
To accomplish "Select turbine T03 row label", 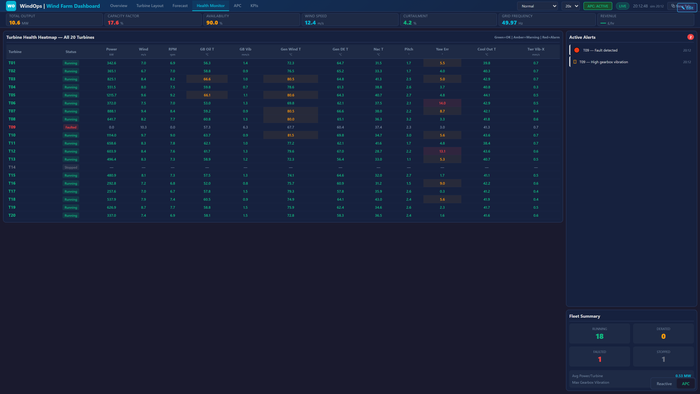I will tap(12, 79).
